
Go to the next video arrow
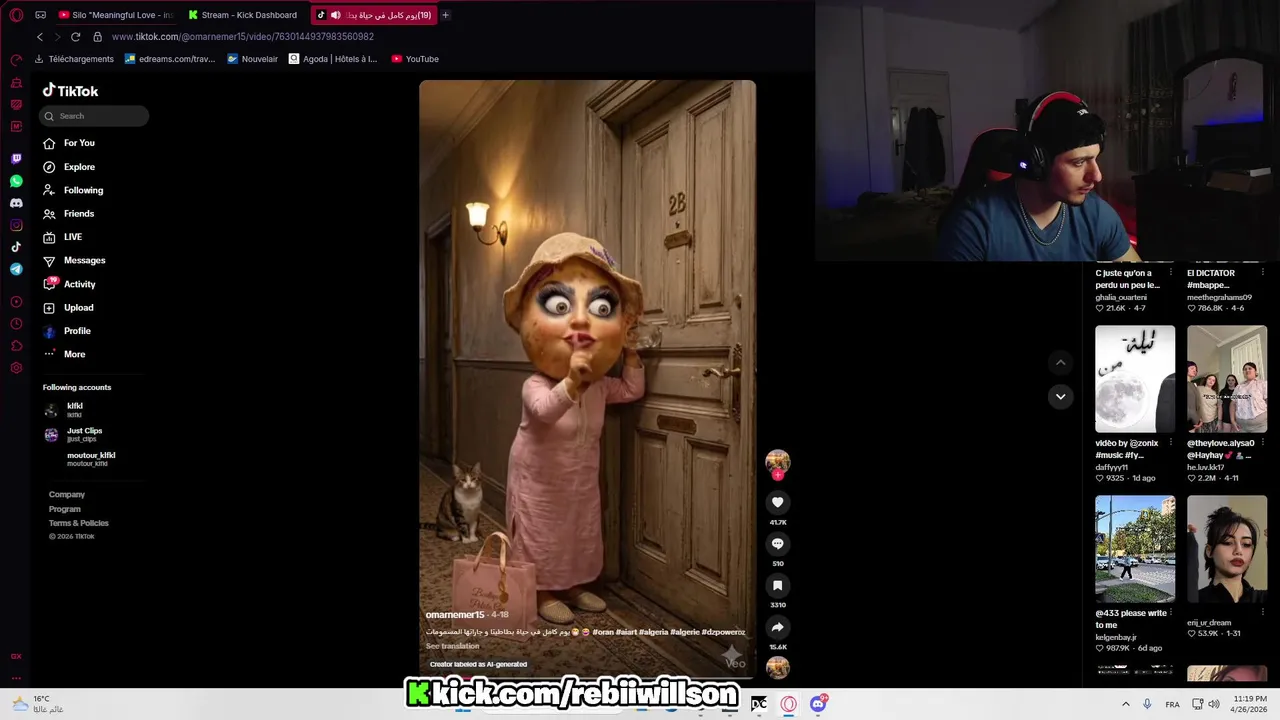tap(1061, 396)
